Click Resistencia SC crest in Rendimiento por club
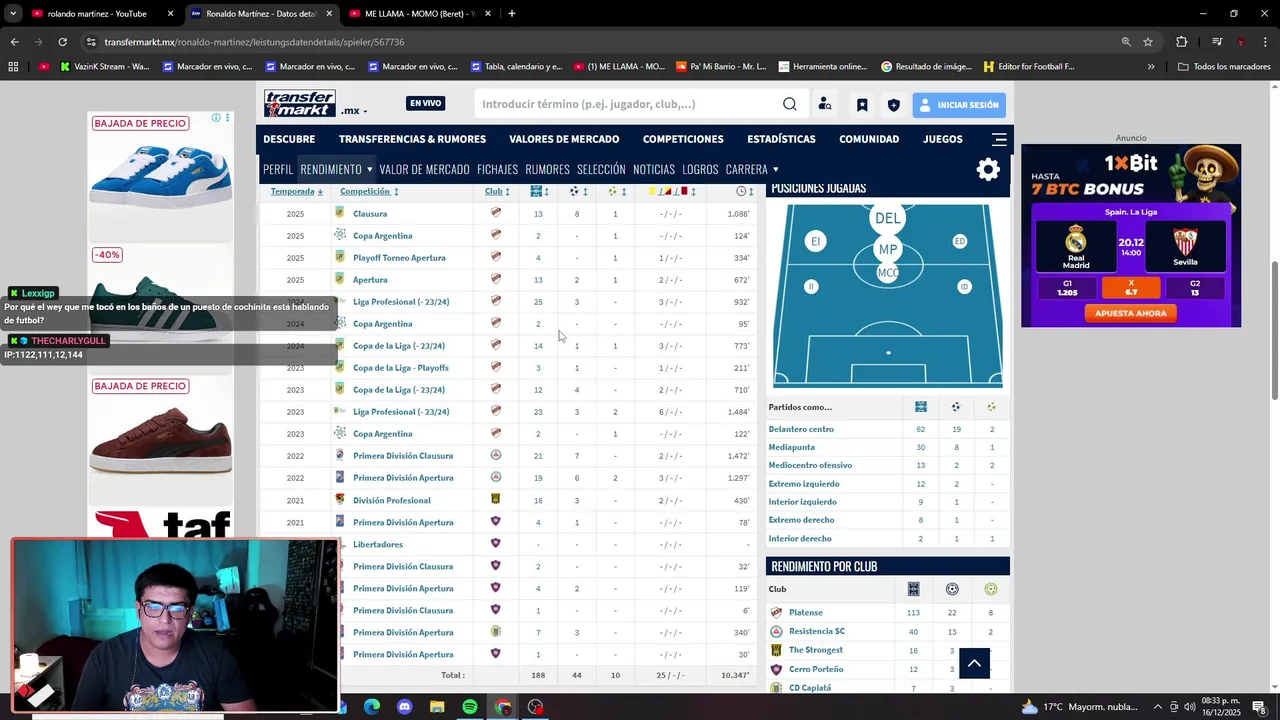 click(x=776, y=631)
